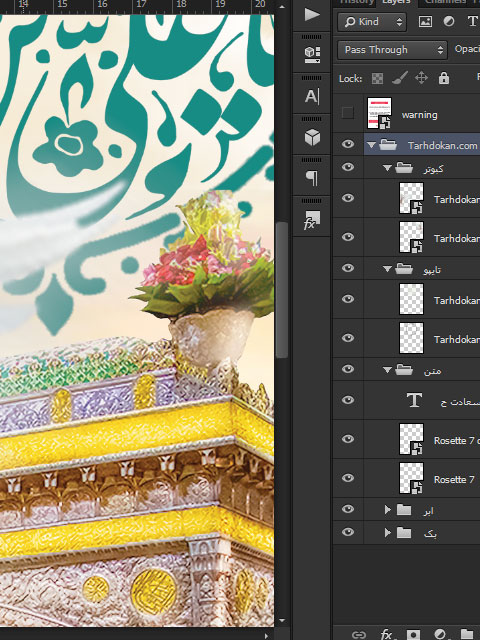Image resolution: width=480 pixels, height=640 pixels.
Task: Lock layer position with move icon
Action: coord(421,78)
